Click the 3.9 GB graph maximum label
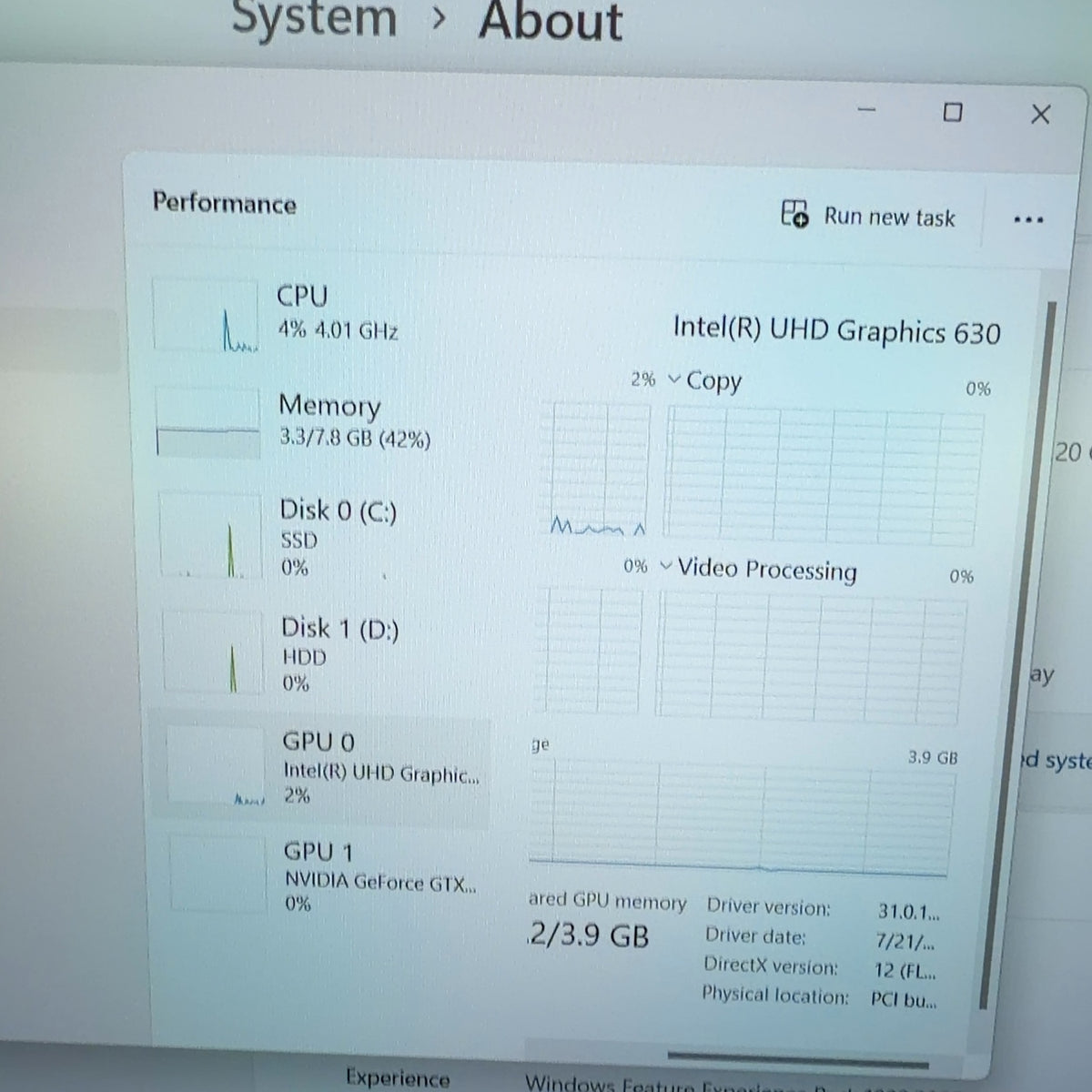This screenshot has height=1092, width=1092. click(933, 757)
